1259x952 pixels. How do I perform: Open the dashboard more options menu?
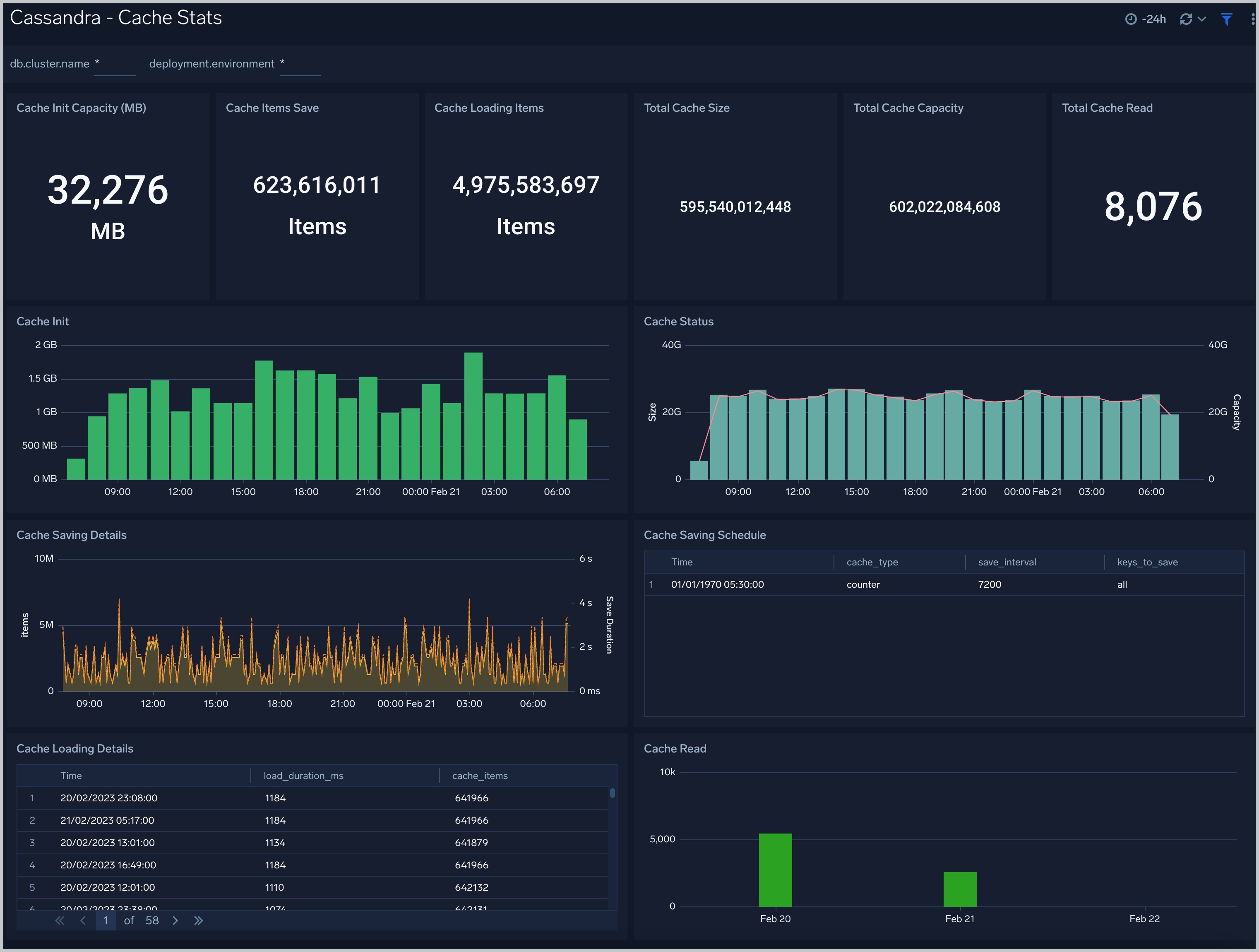(1252, 19)
